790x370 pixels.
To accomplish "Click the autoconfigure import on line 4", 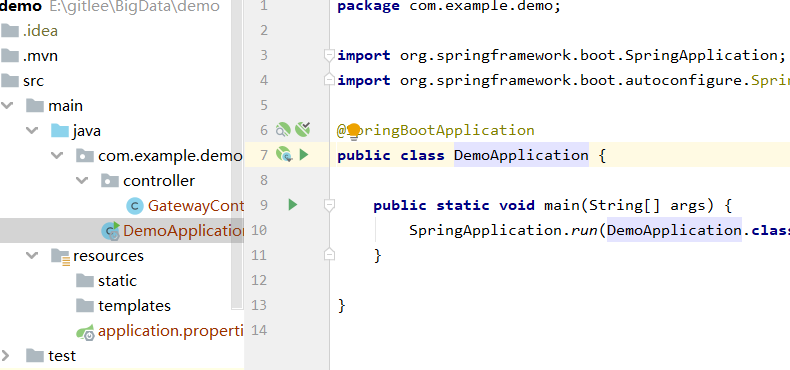I will (563, 81).
